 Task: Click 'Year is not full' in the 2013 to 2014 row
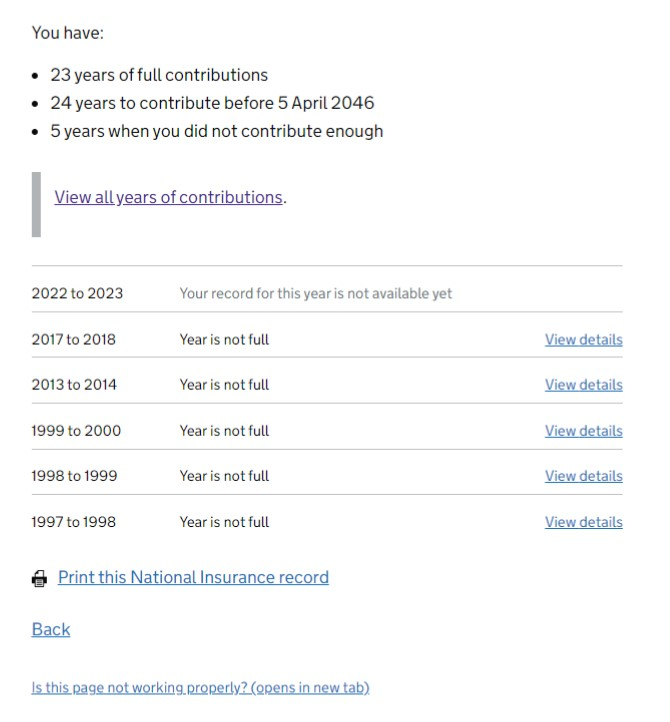coord(224,385)
